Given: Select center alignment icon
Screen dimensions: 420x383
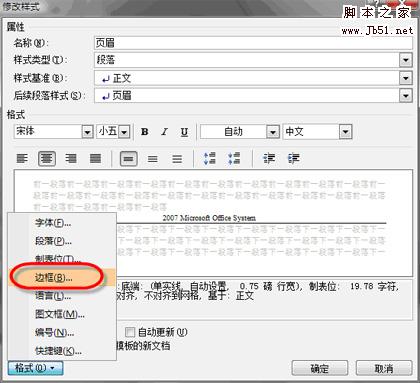Looking at the screenshot, I should click(x=47, y=158).
